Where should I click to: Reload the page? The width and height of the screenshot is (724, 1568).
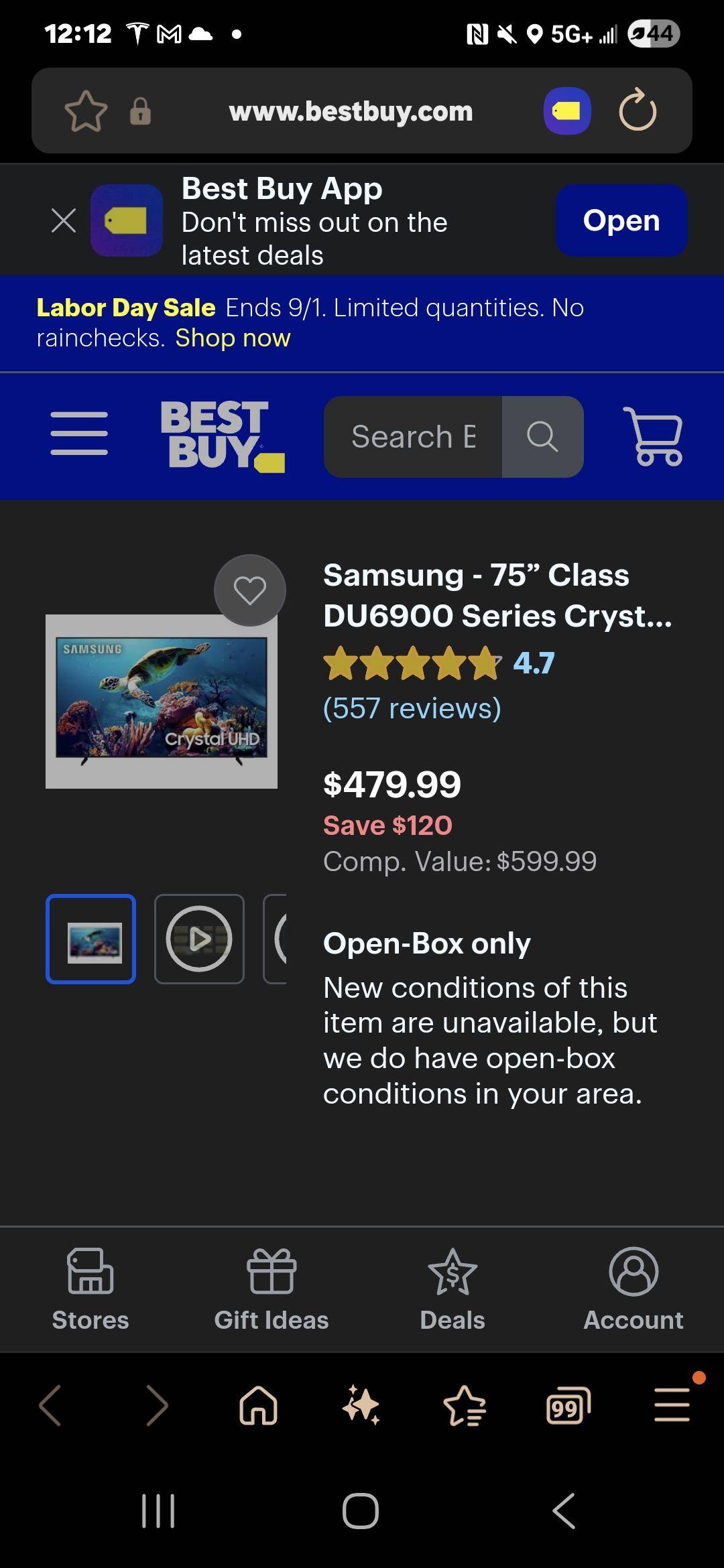[x=637, y=111]
